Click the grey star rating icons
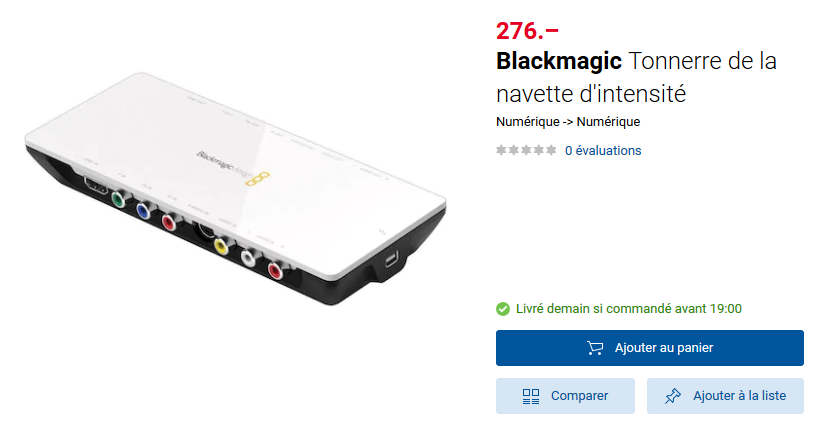This screenshot has width=828, height=434. 526,150
